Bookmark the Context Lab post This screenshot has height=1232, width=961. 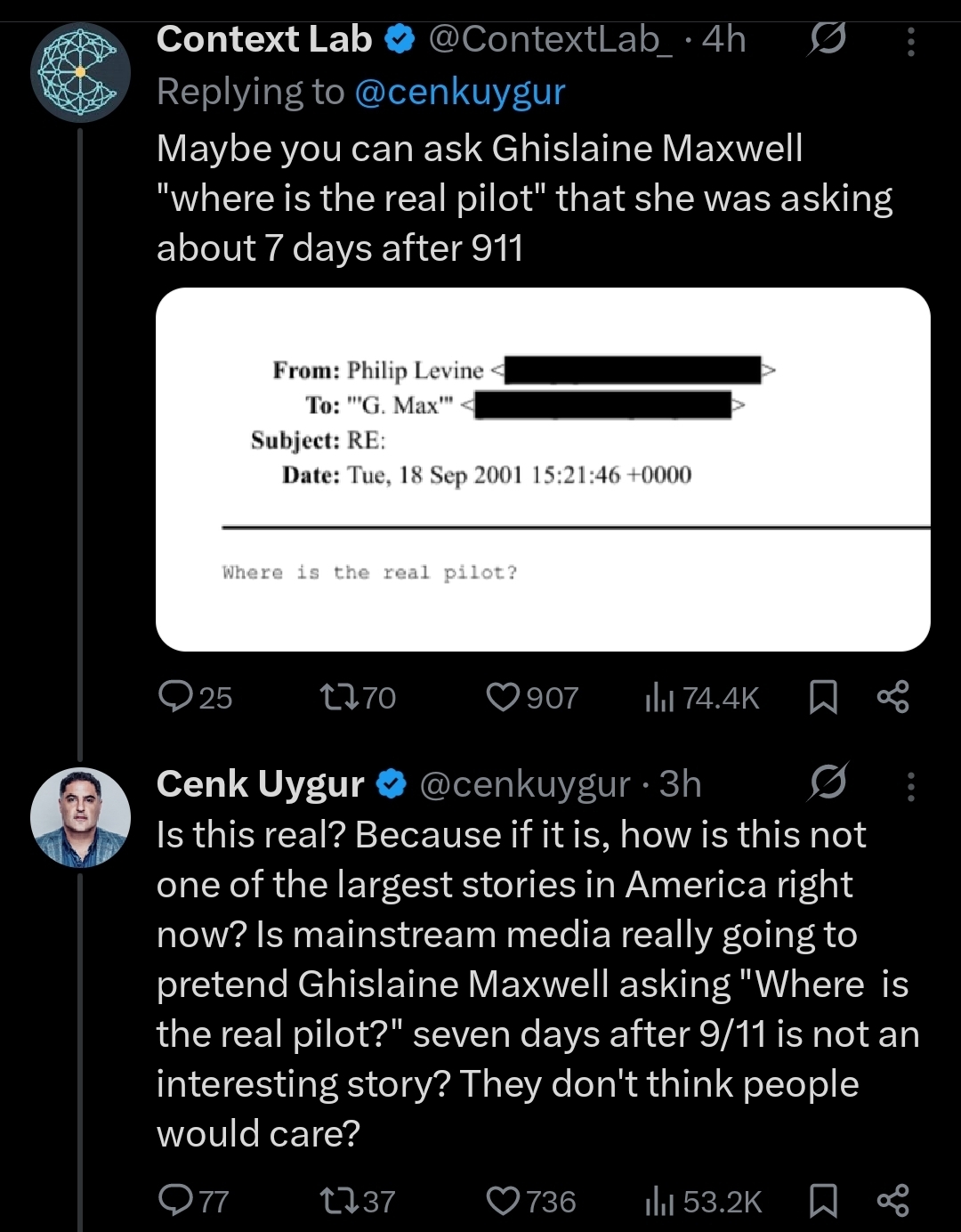click(823, 697)
